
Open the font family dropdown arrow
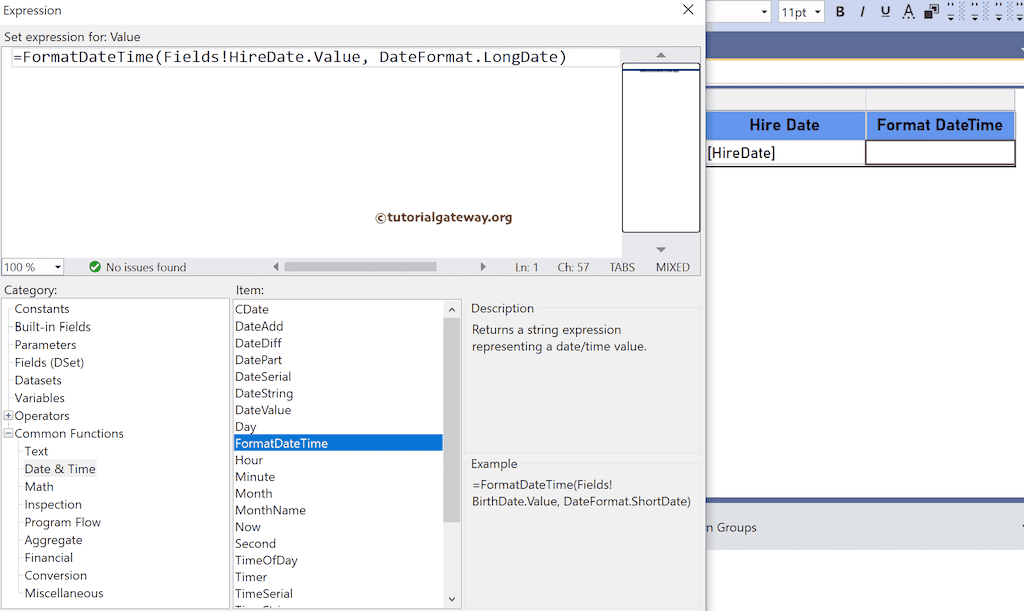(764, 12)
